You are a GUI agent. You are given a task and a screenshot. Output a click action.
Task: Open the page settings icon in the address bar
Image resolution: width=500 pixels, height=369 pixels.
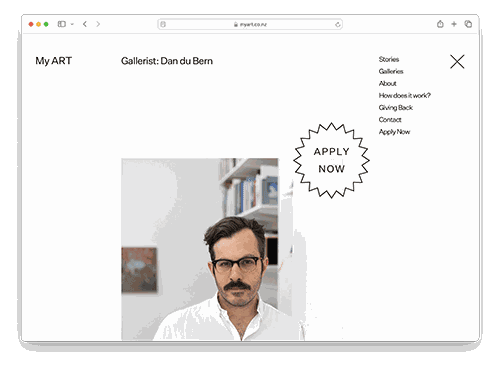coord(163,24)
